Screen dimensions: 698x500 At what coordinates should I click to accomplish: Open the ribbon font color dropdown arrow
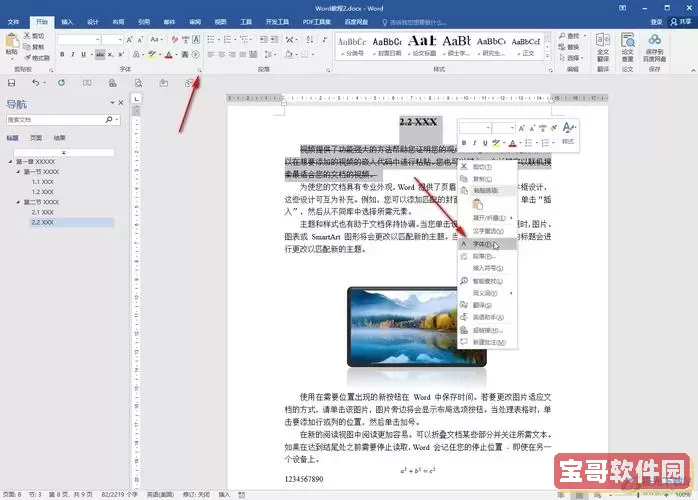point(176,55)
